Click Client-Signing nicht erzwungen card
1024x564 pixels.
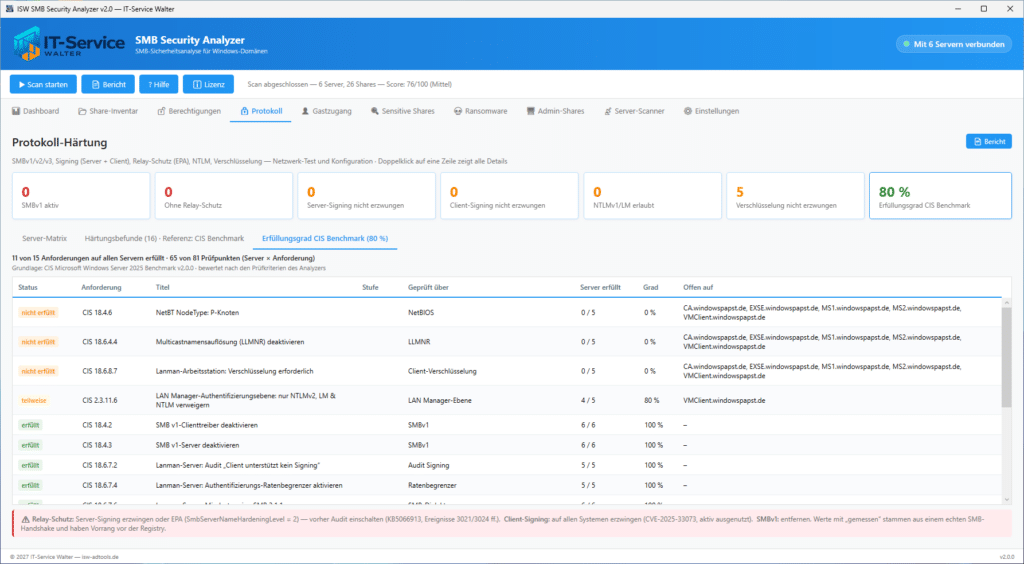509,196
